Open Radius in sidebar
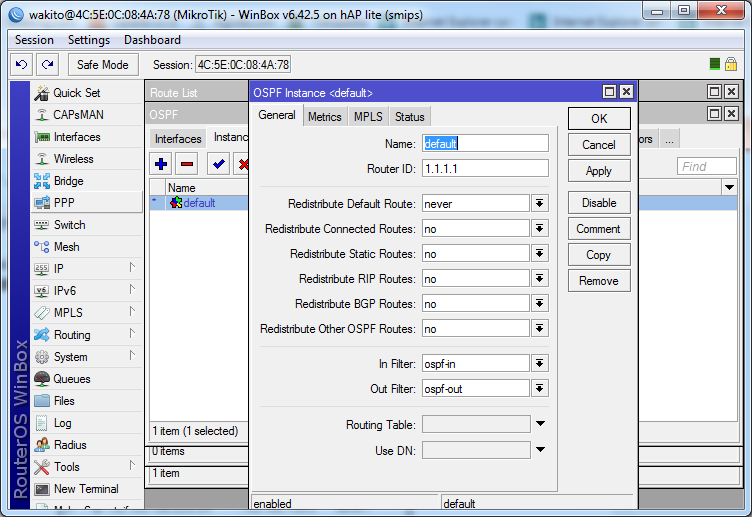752x517 pixels. click(87, 445)
